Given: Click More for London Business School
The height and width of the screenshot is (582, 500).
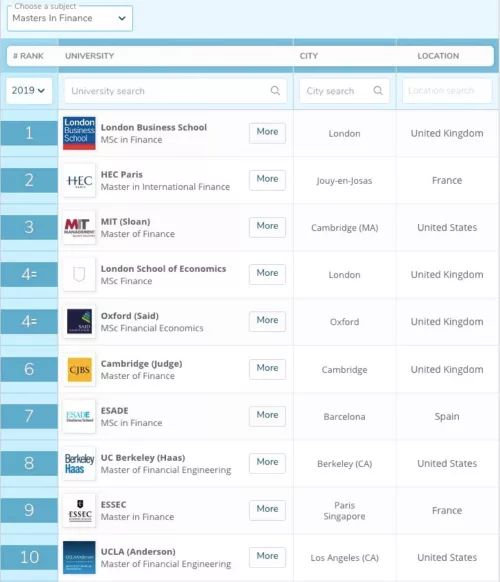Looking at the screenshot, I should click(267, 132).
